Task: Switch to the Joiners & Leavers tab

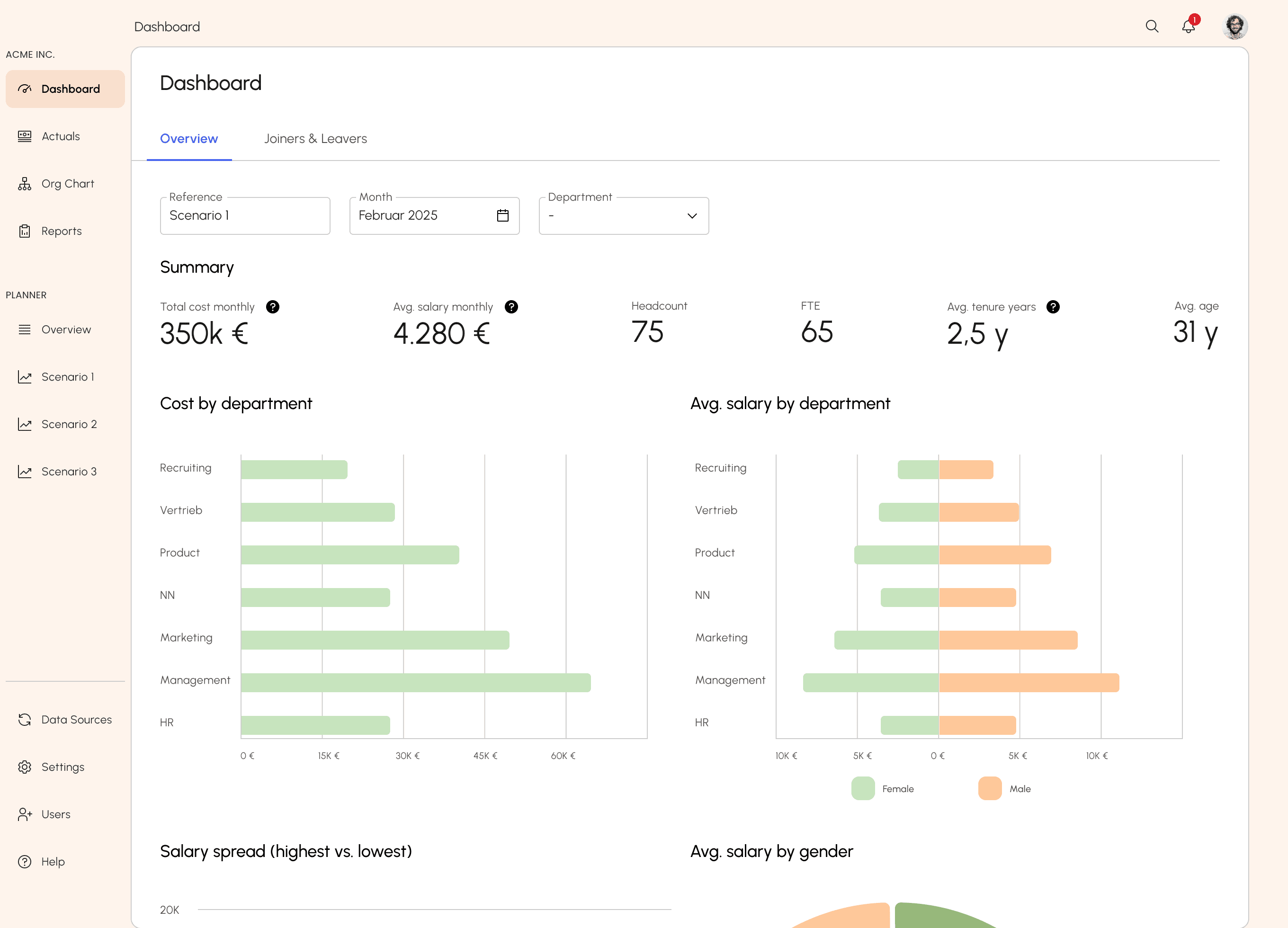Action: [x=315, y=138]
